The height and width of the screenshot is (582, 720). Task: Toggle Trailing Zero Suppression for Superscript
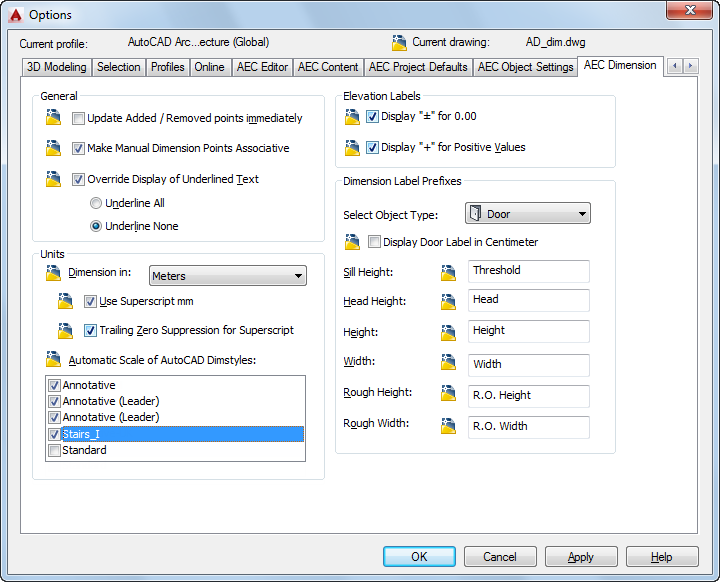click(90, 330)
